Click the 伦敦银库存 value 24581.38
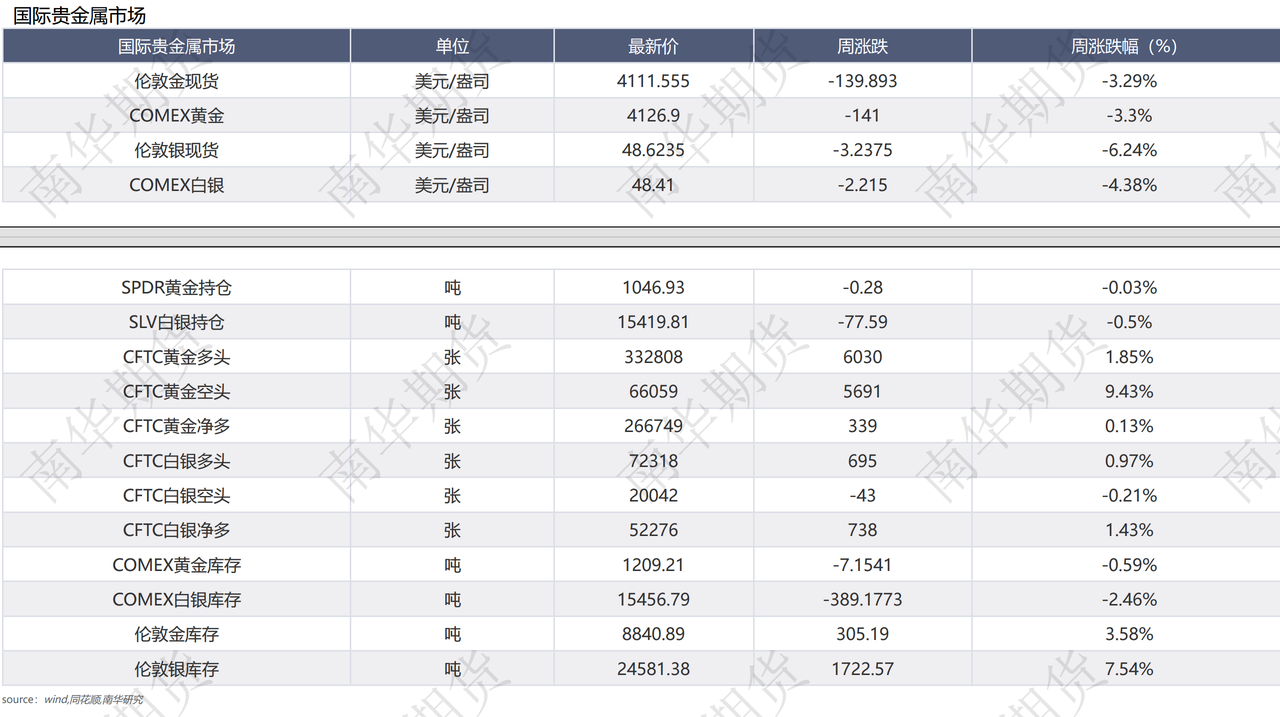Viewport: 1280px width, 717px height. pos(653,668)
